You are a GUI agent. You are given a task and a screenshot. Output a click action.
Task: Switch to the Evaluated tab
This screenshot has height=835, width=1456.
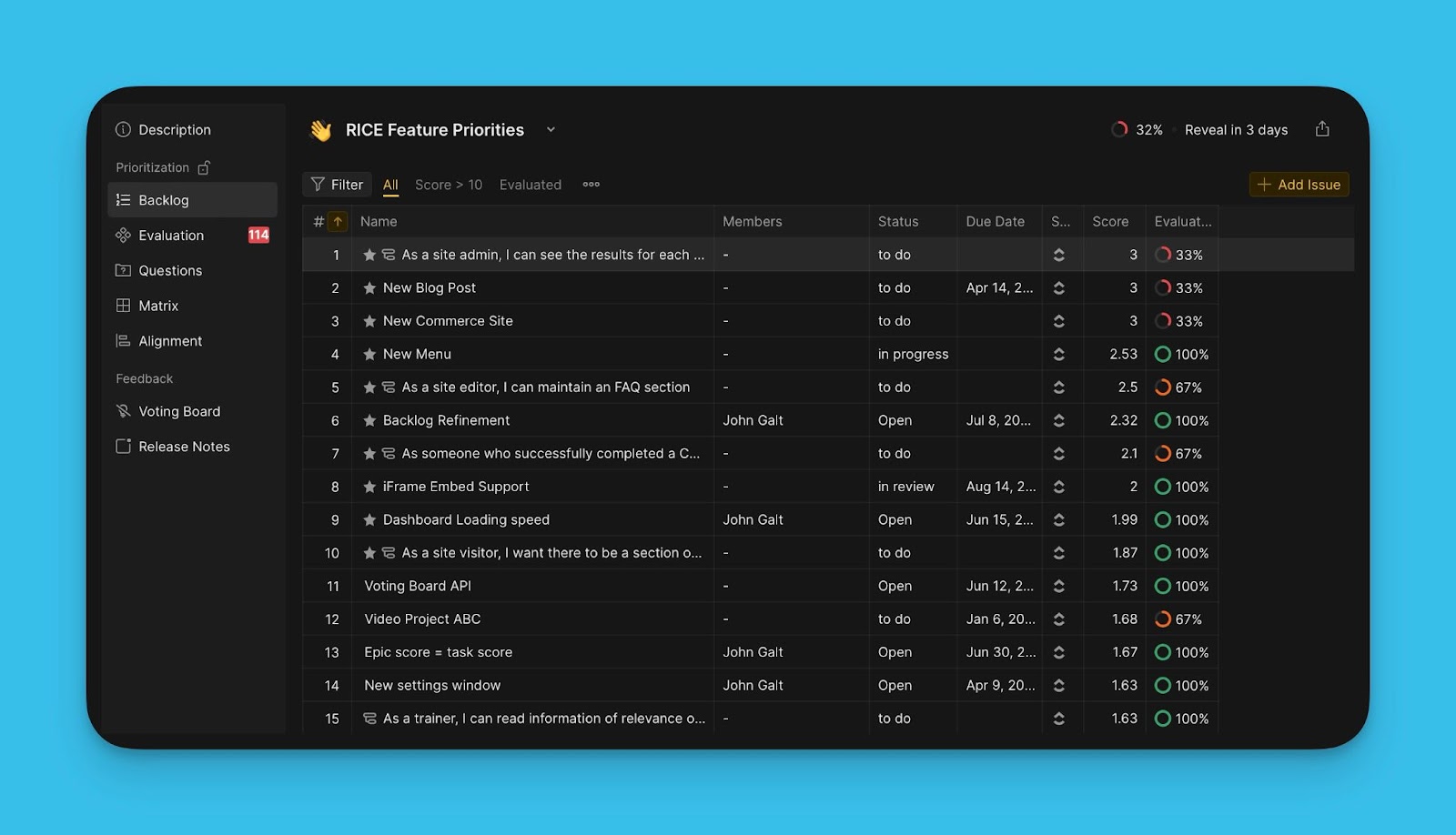click(x=531, y=185)
